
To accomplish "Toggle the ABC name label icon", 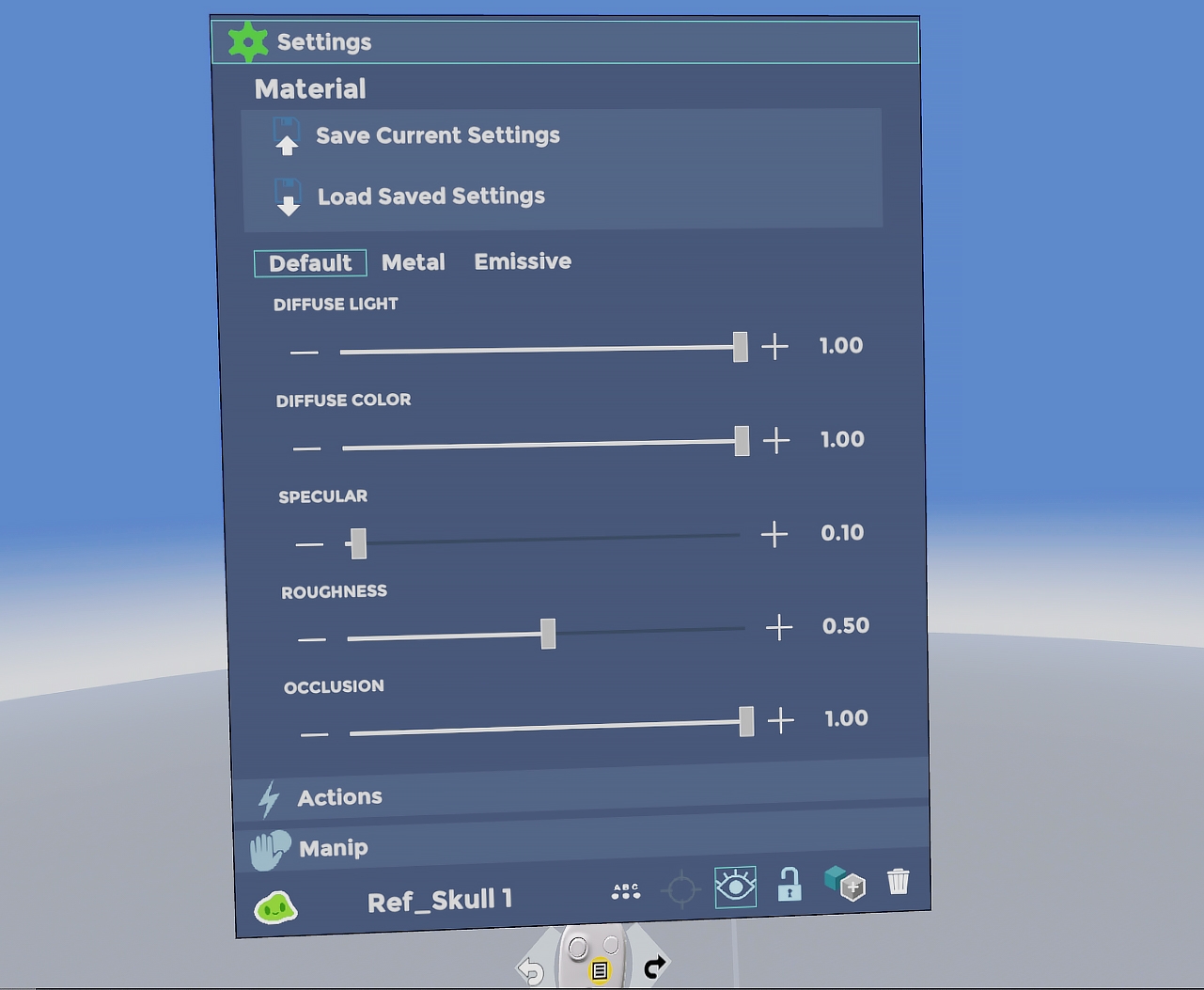I will click(x=626, y=891).
